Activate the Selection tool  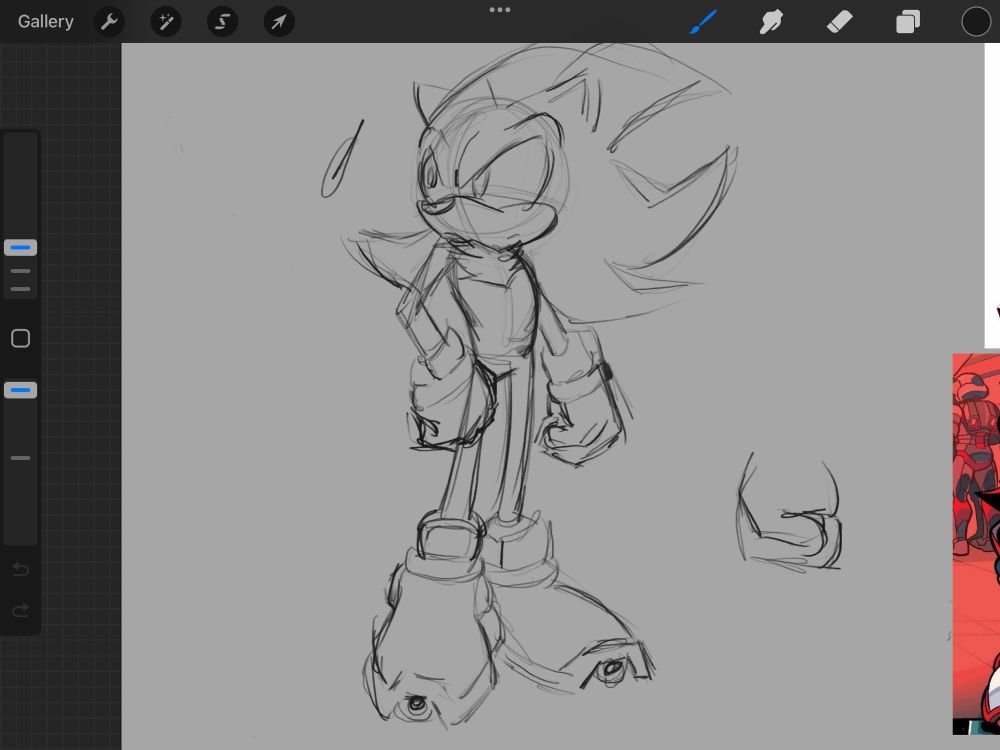coord(223,22)
